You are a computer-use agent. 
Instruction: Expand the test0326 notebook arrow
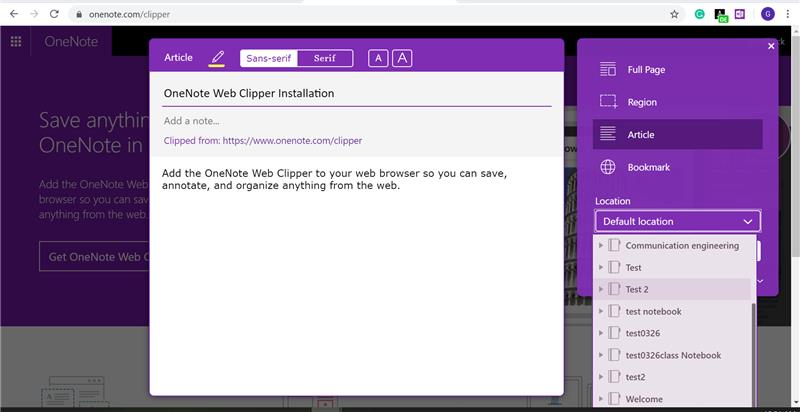pyautogui.click(x=601, y=333)
